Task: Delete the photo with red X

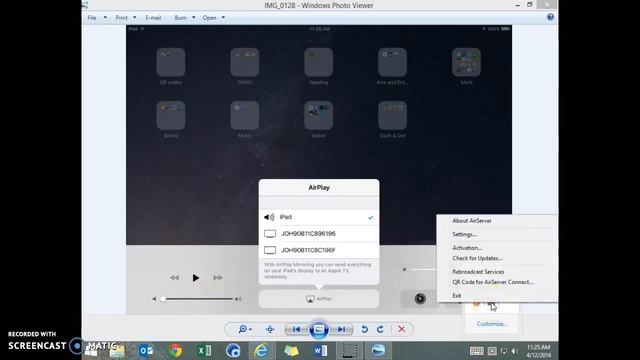Action: 402,329
